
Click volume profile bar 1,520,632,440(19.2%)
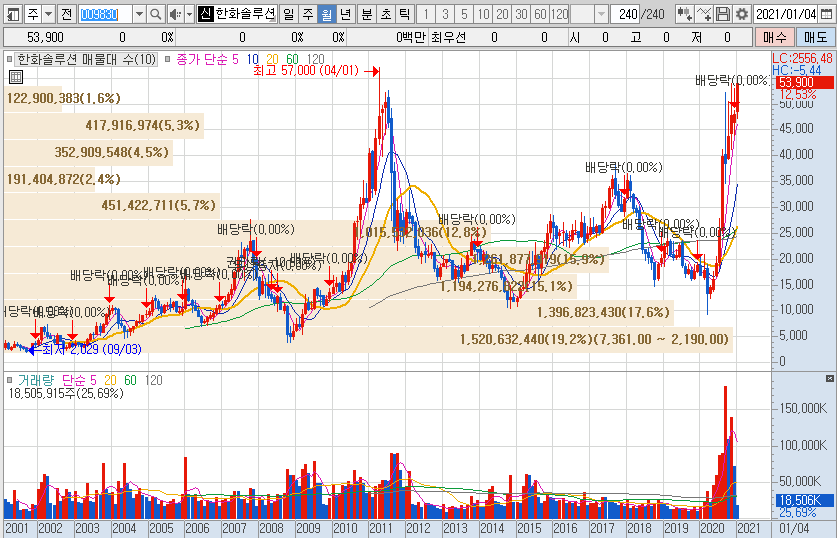pyautogui.click(x=368, y=339)
